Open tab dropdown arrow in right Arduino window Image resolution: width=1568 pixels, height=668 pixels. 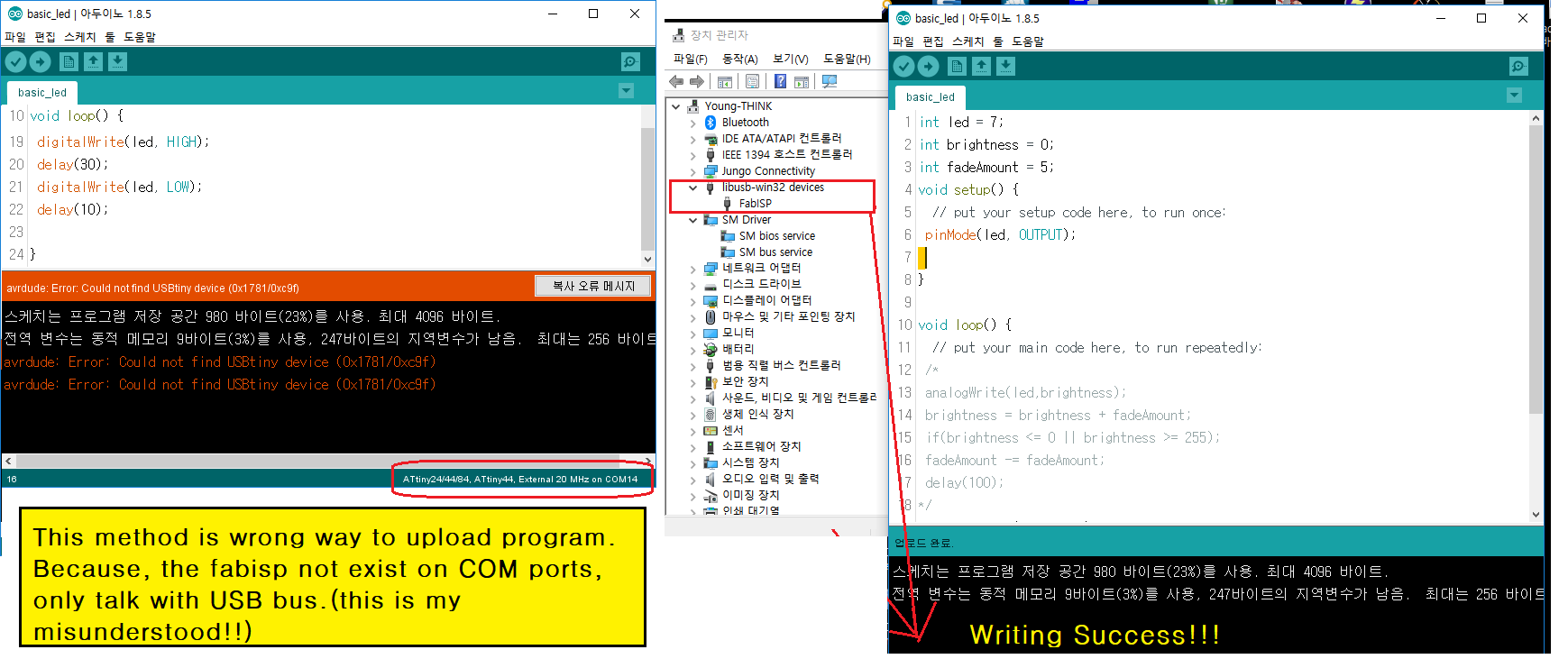[x=1514, y=96]
